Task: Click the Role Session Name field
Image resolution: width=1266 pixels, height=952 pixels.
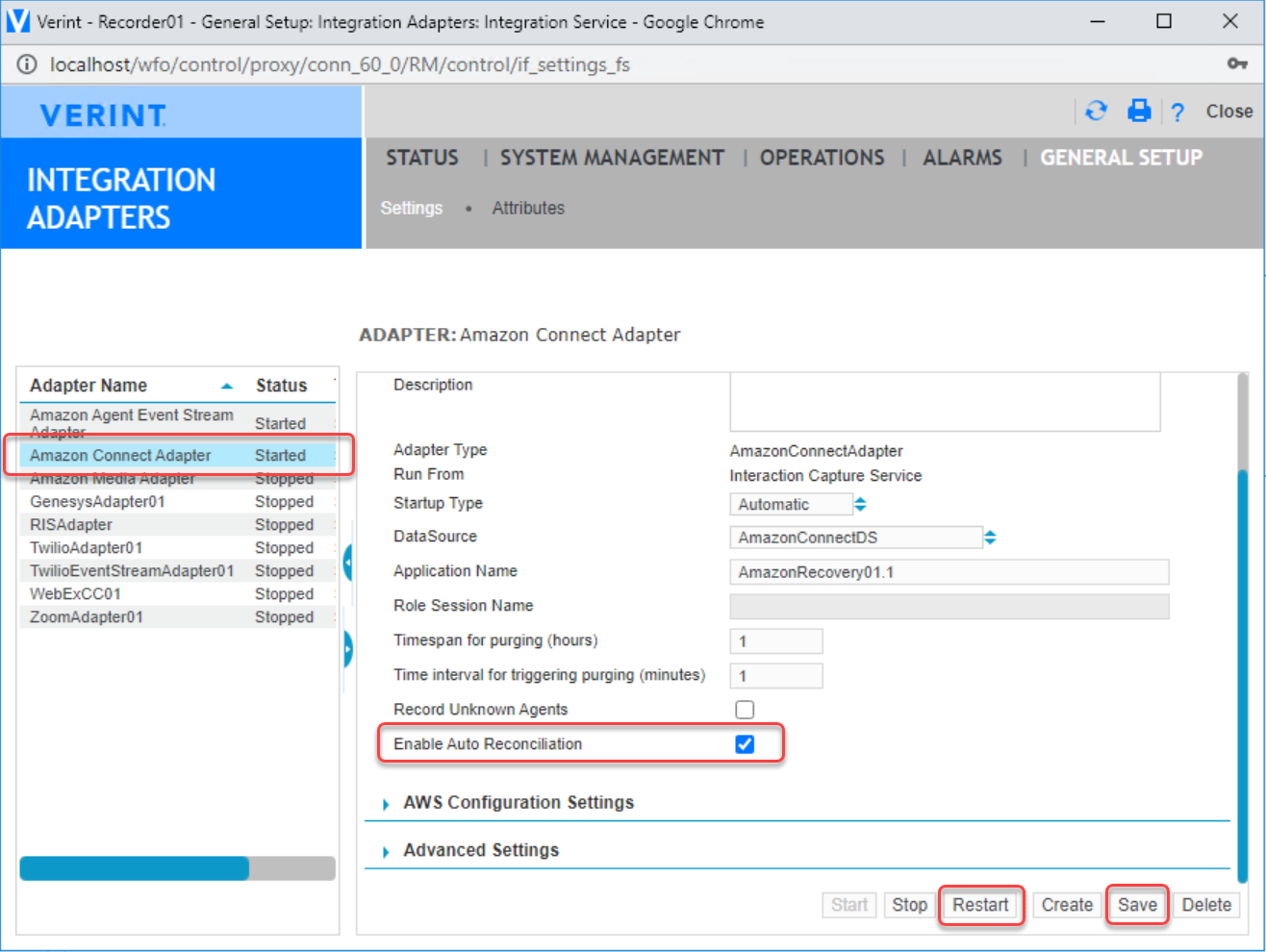Action: [949, 606]
